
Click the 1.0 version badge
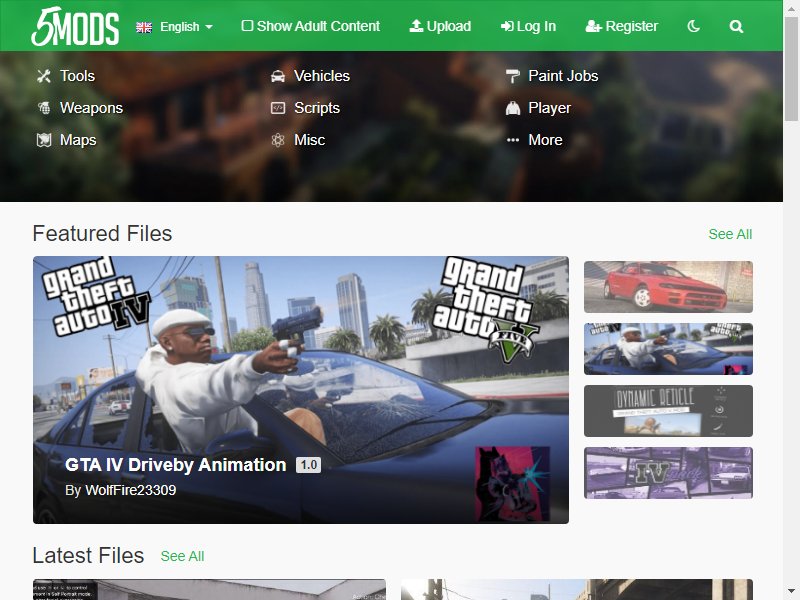coord(309,465)
